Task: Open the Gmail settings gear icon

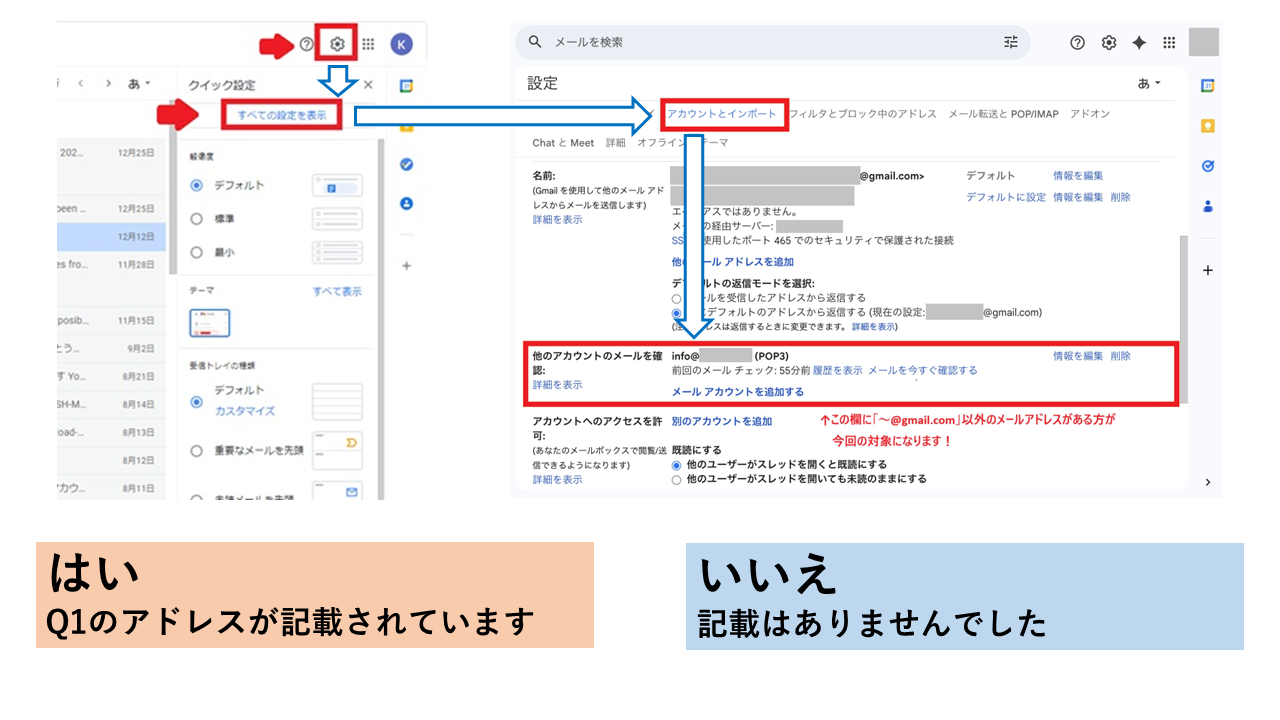Action: 1108,42
